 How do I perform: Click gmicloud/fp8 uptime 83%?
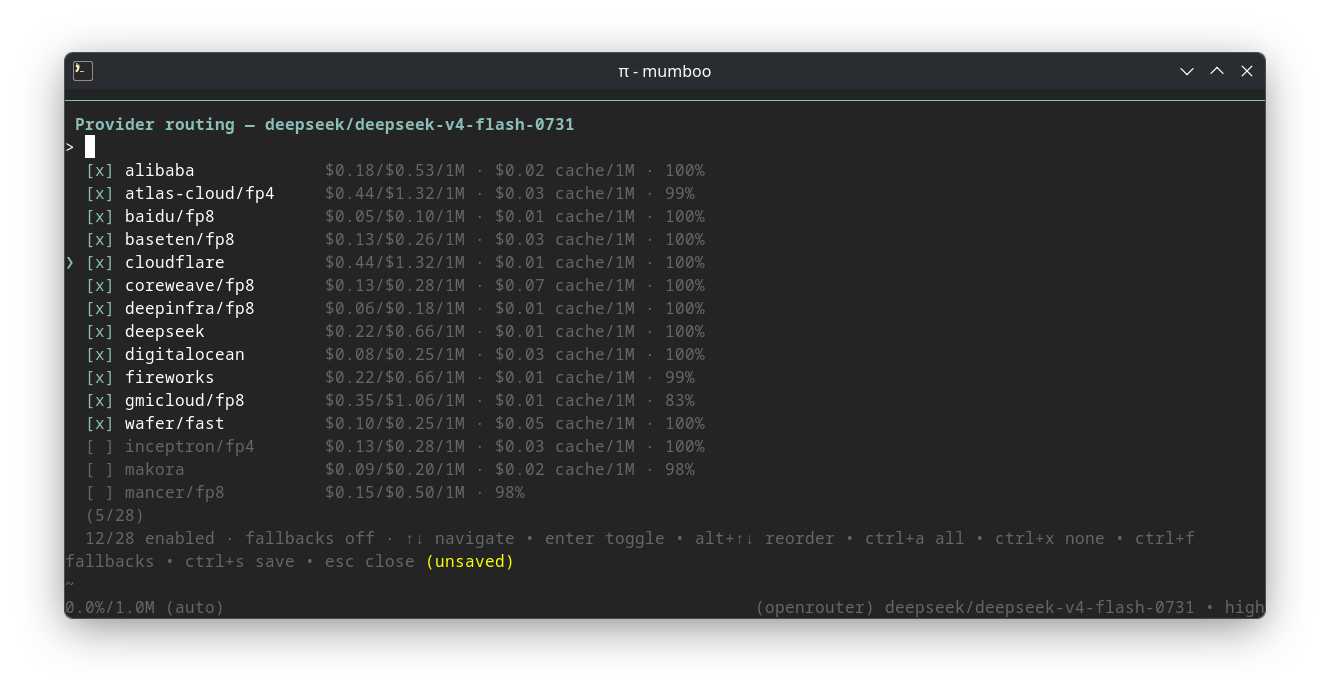(680, 400)
